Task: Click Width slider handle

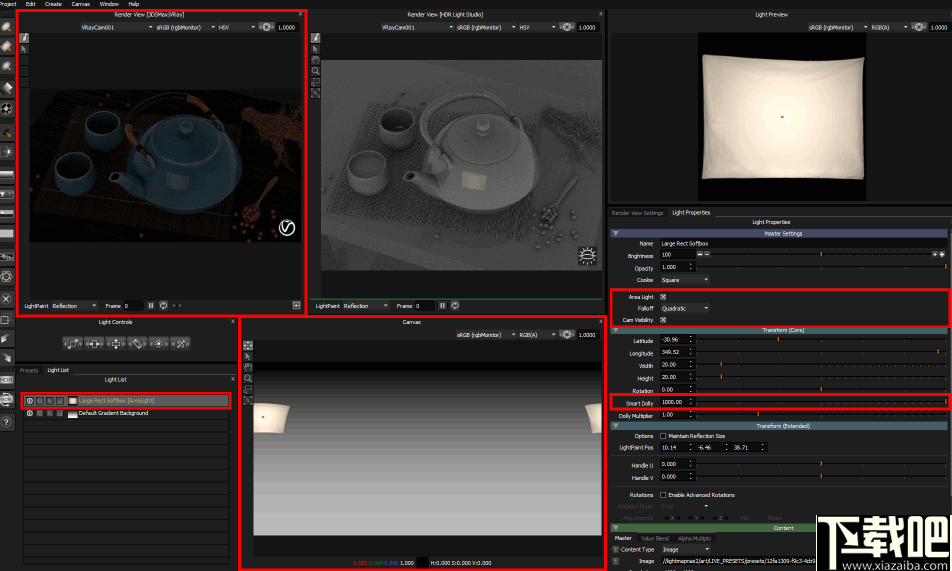Action: (721, 364)
